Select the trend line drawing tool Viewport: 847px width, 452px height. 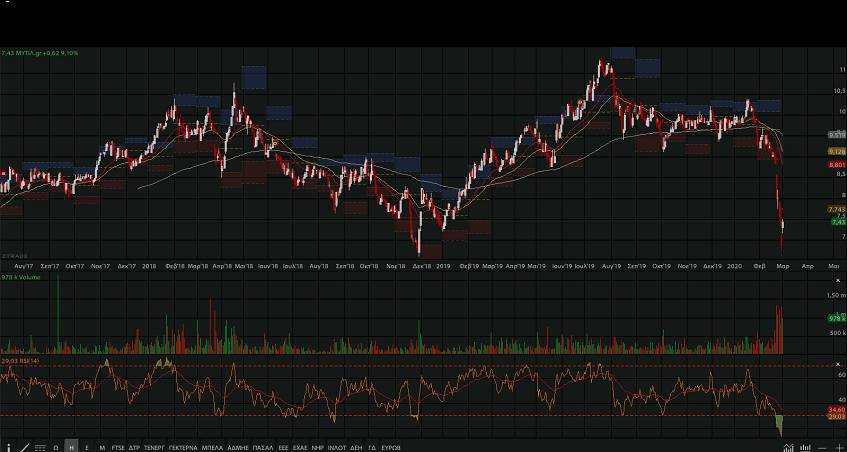pos(23,446)
